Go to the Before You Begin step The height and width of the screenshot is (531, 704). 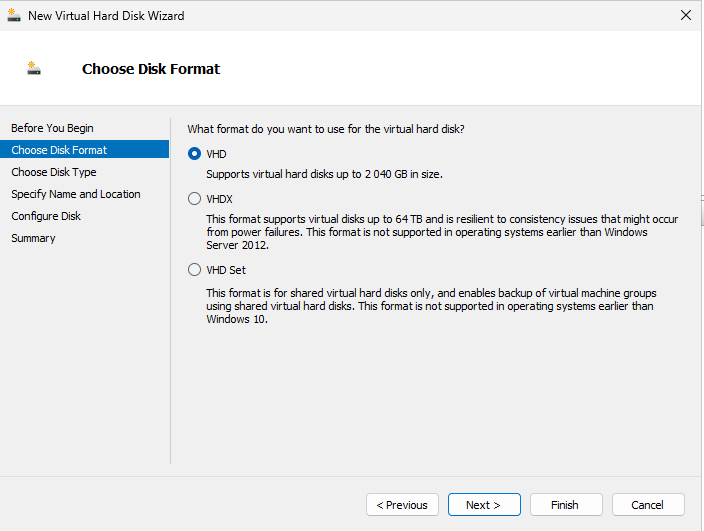pyautogui.click(x=52, y=128)
